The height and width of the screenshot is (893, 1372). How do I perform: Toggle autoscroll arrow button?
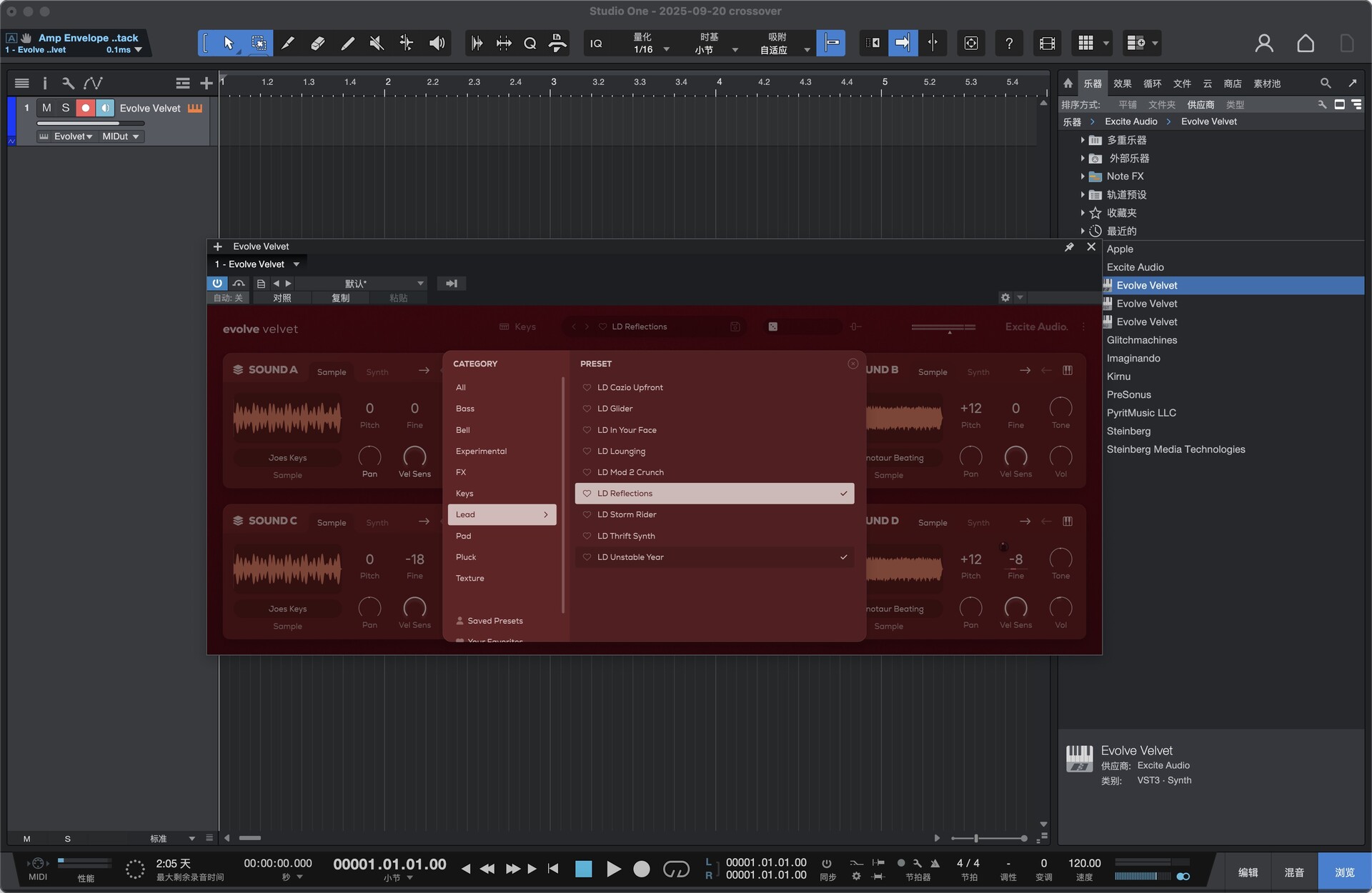[x=903, y=44]
